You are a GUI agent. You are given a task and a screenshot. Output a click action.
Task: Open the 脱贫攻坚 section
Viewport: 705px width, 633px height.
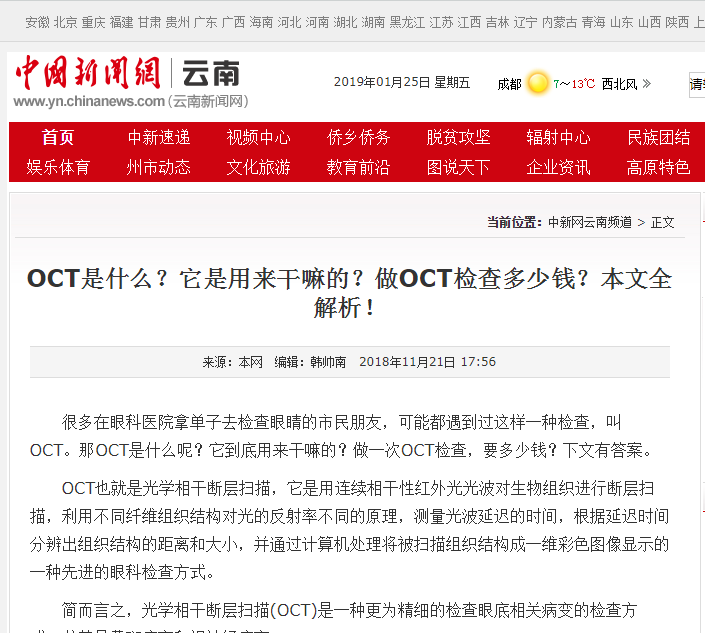[458, 138]
